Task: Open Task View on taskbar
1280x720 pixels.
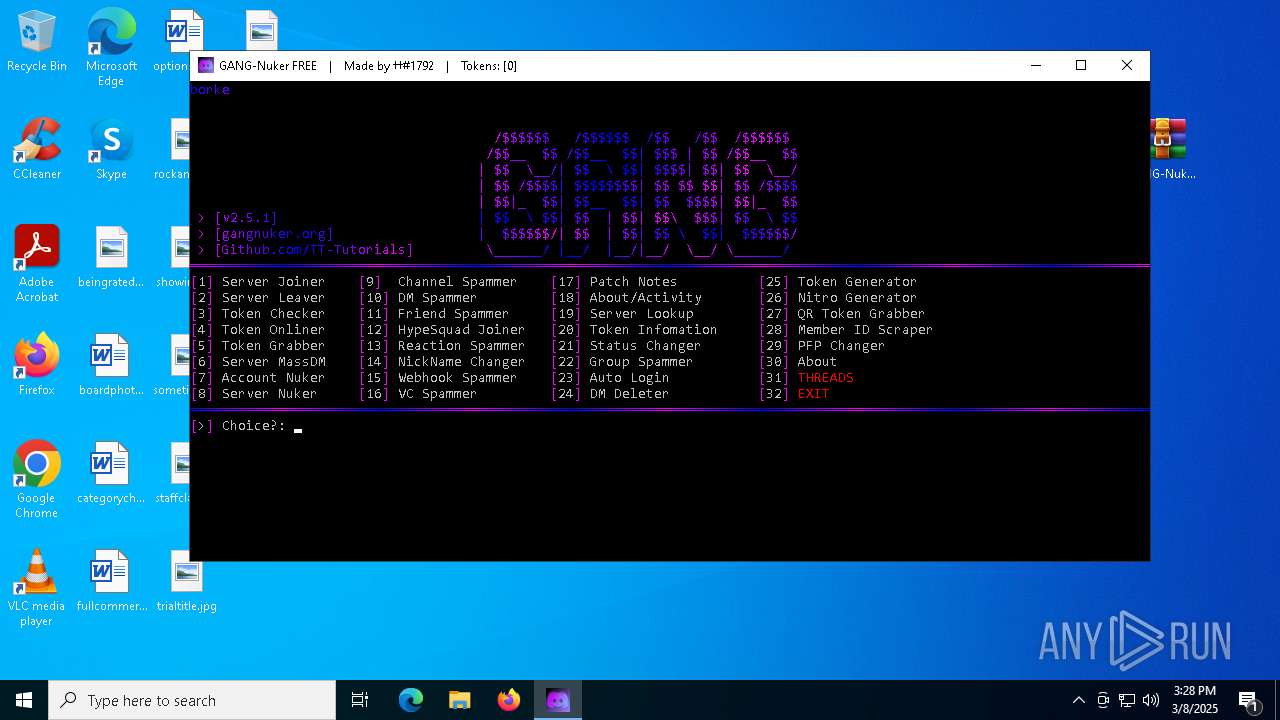Action: 360,700
